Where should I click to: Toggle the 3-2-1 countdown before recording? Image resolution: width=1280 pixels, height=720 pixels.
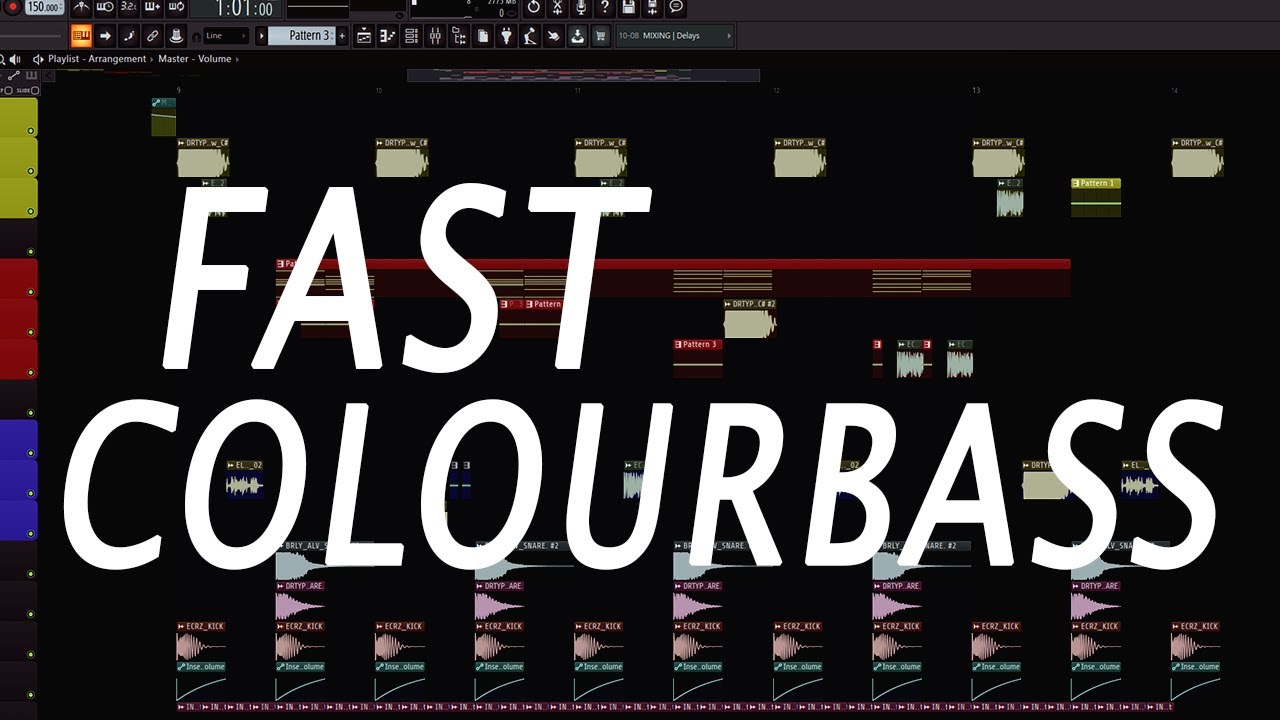click(x=129, y=7)
